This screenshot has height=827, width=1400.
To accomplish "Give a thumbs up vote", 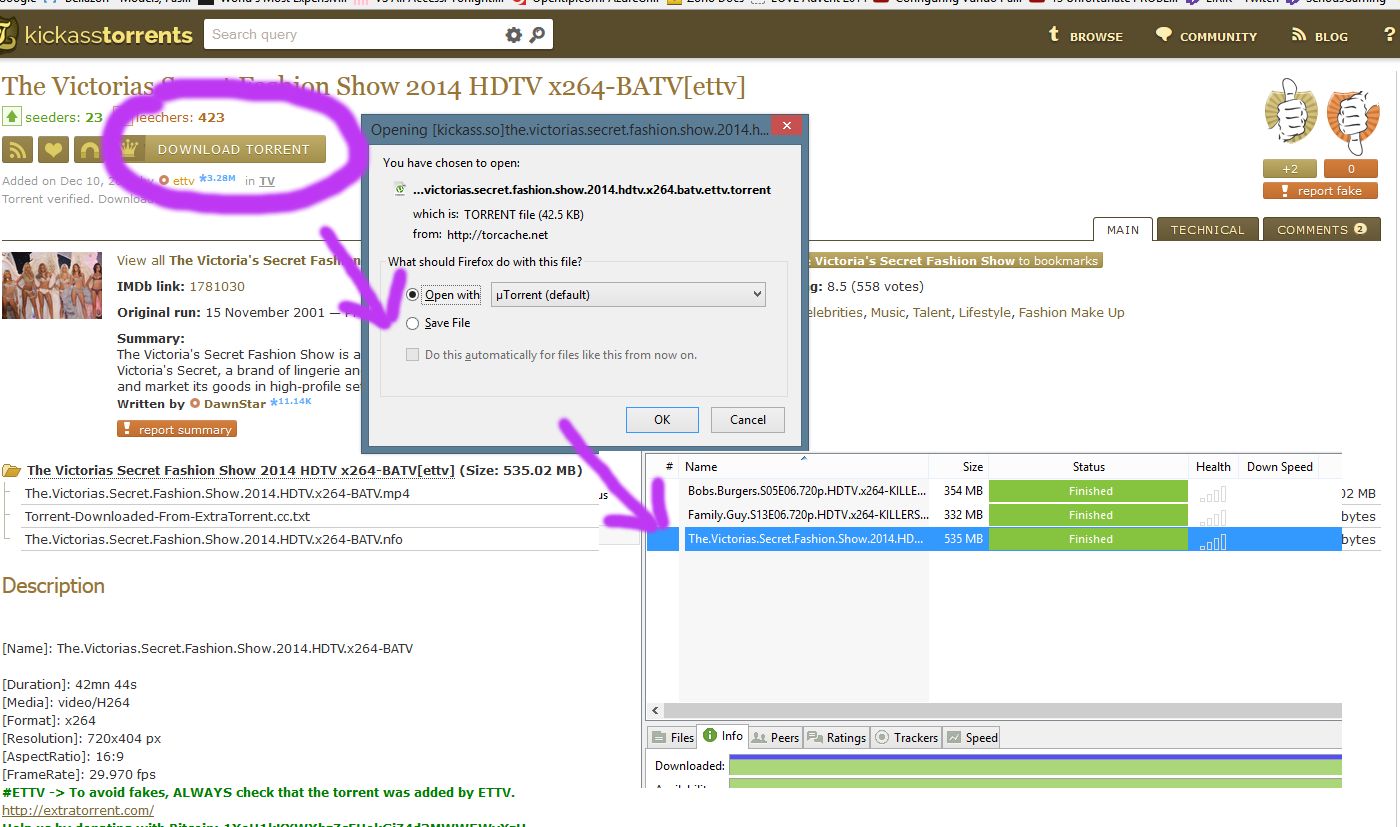I will [x=1289, y=112].
